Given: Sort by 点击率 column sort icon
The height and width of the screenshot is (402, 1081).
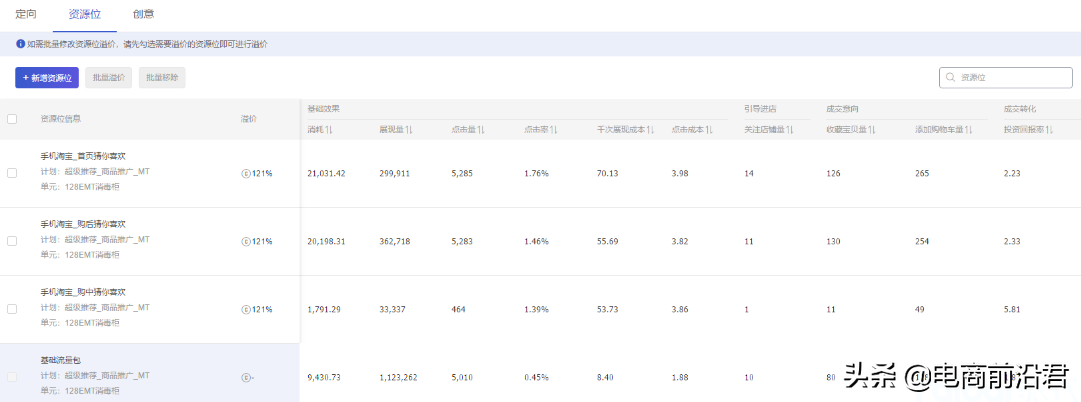Looking at the screenshot, I should pos(553,130).
